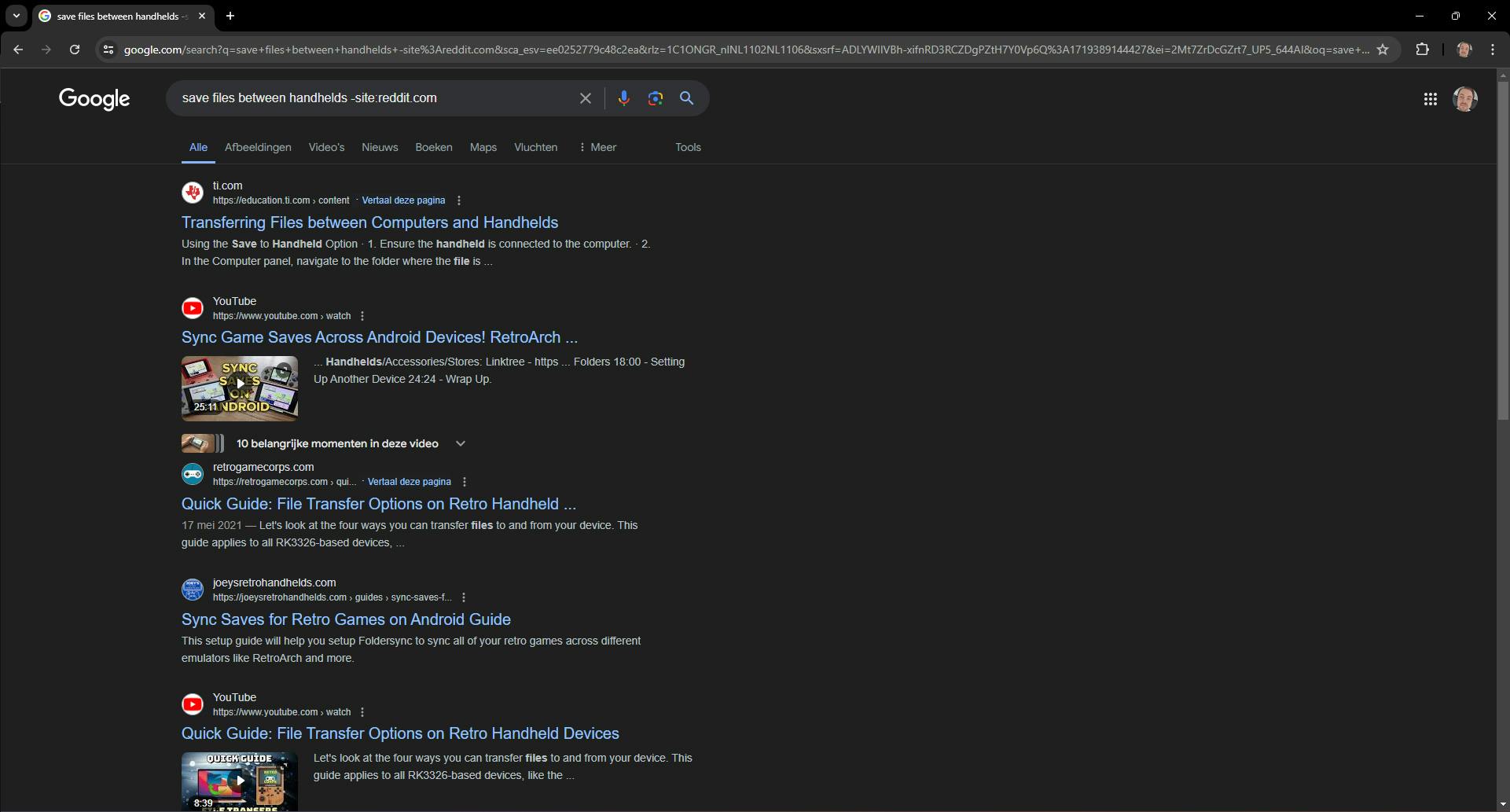Submit search with the magnifying glass icon
1510x812 pixels.
[x=687, y=98]
